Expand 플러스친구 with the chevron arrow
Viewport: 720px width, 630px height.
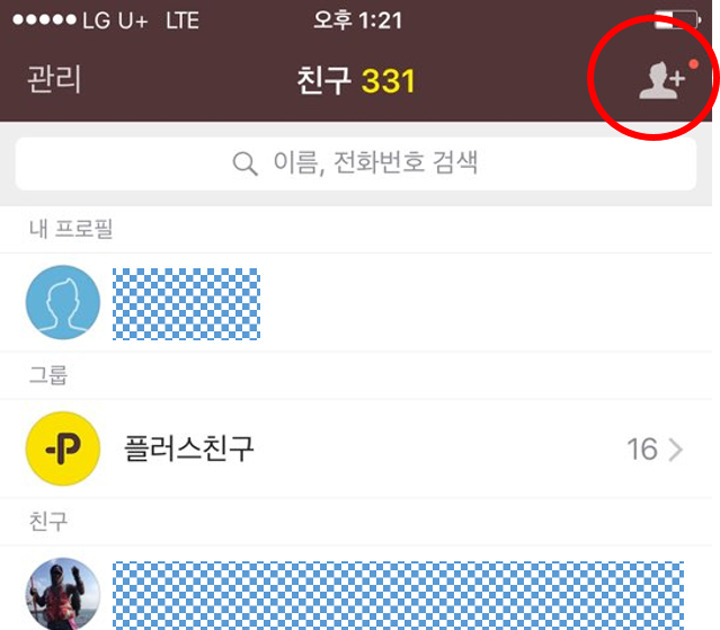pos(675,450)
